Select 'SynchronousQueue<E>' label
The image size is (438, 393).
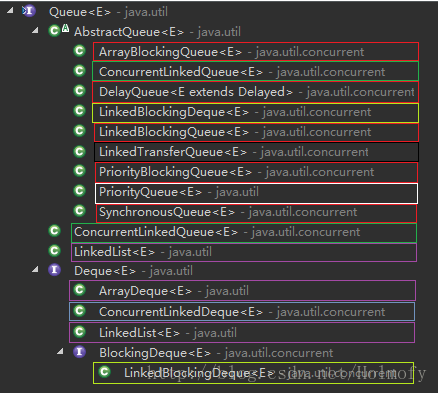point(167,212)
